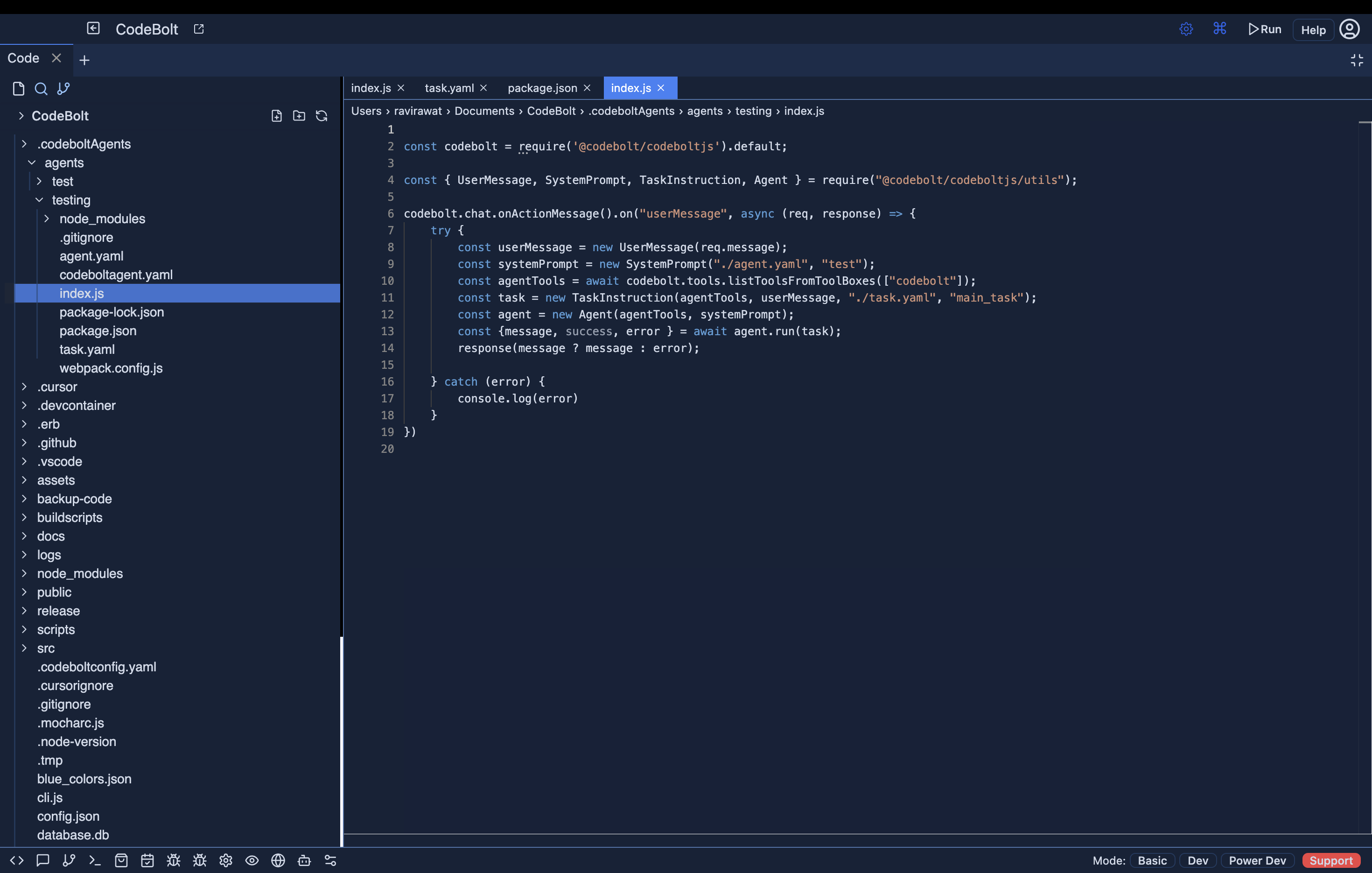Image resolution: width=1372 pixels, height=873 pixels.
Task: Open source control branch icon in sidebar header
Action: click(63, 88)
